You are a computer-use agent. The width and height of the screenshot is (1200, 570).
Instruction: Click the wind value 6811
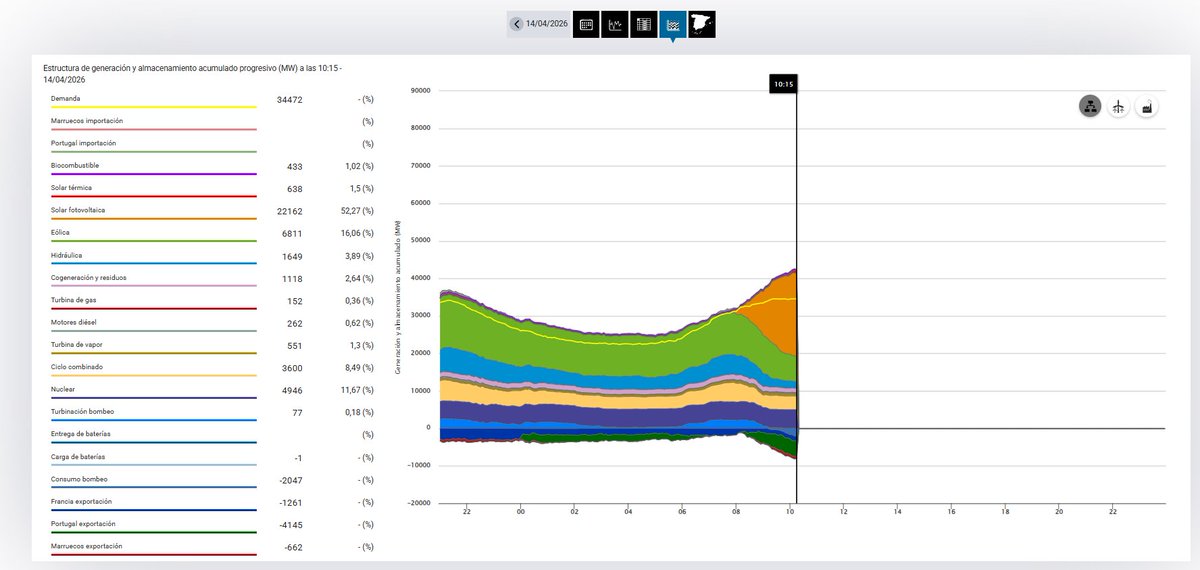pyautogui.click(x=292, y=234)
